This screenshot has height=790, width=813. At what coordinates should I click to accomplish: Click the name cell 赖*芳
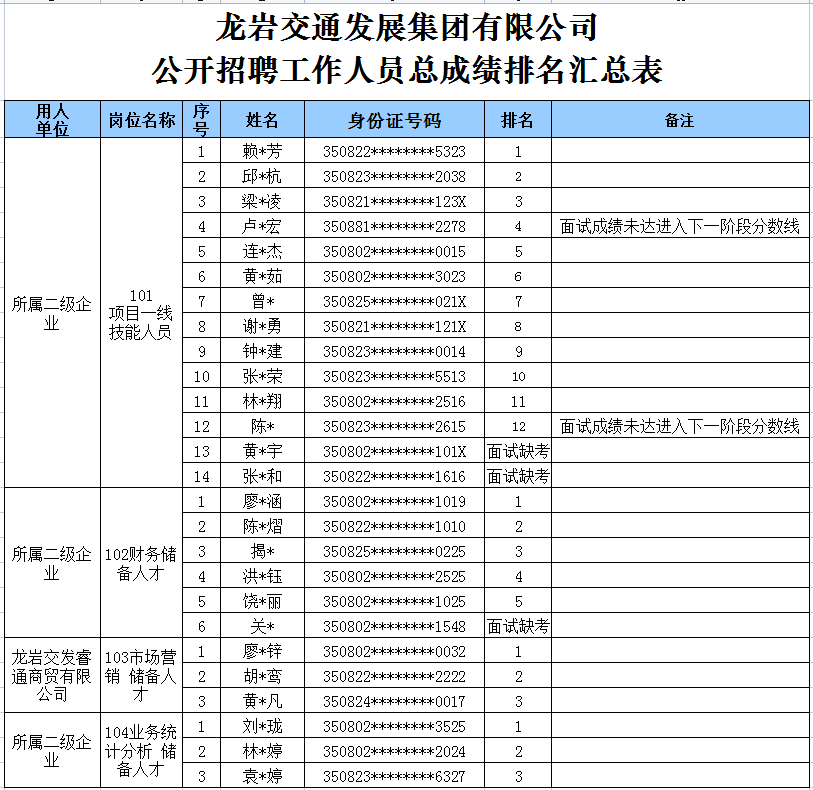tap(262, 151)
